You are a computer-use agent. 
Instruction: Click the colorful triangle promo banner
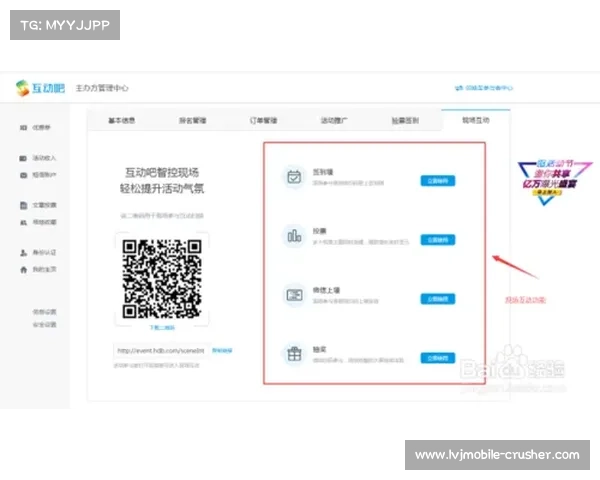(x=554, y=182)
